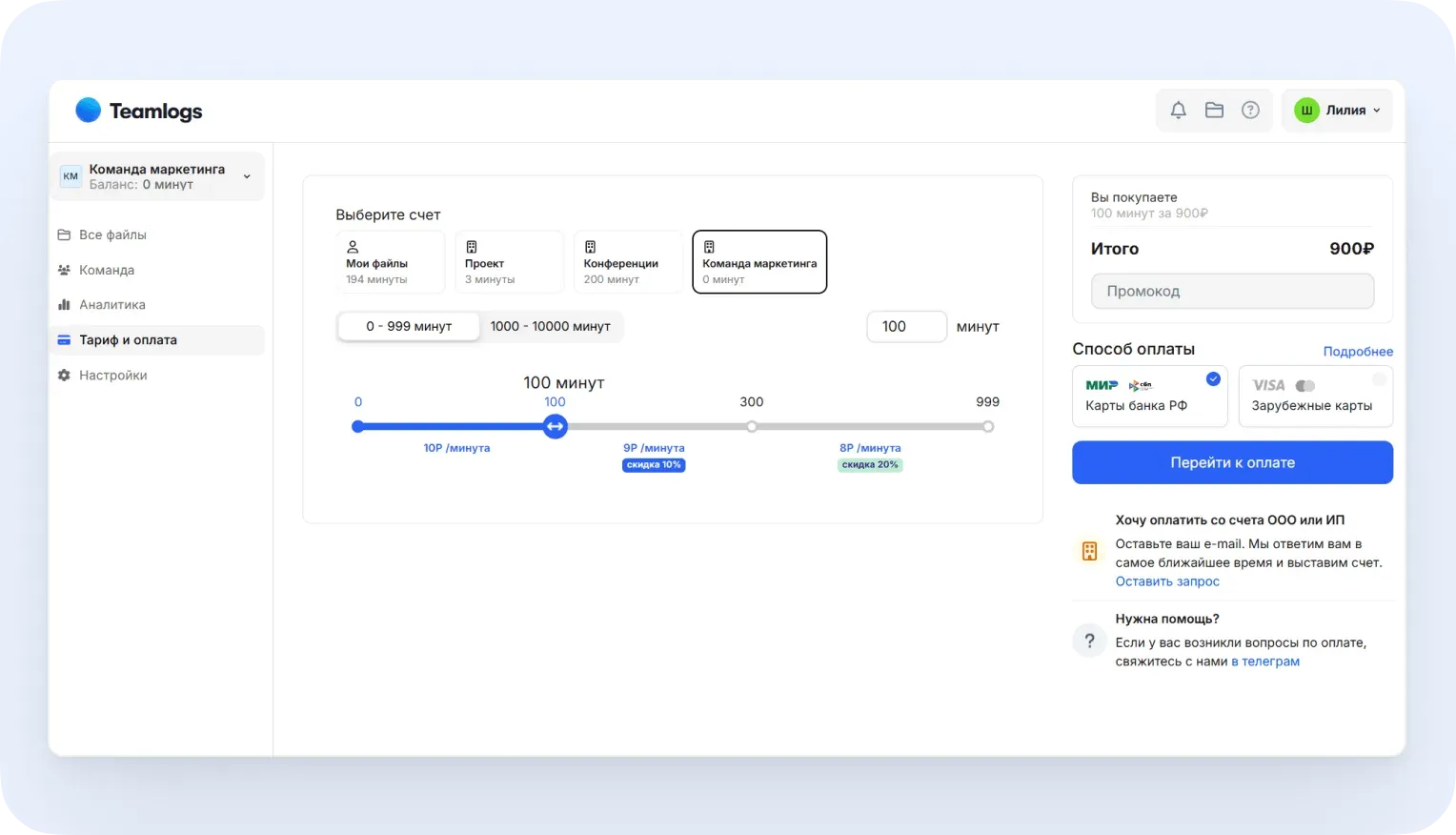This screenshot has width=1456, height=835.
Task: Click the question mark icon beside Нужна помощь
Action: (1089, 641)
